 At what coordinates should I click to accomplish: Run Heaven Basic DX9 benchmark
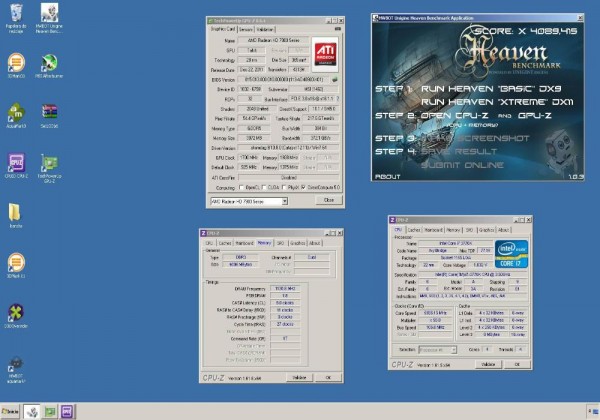pos(491,89)
